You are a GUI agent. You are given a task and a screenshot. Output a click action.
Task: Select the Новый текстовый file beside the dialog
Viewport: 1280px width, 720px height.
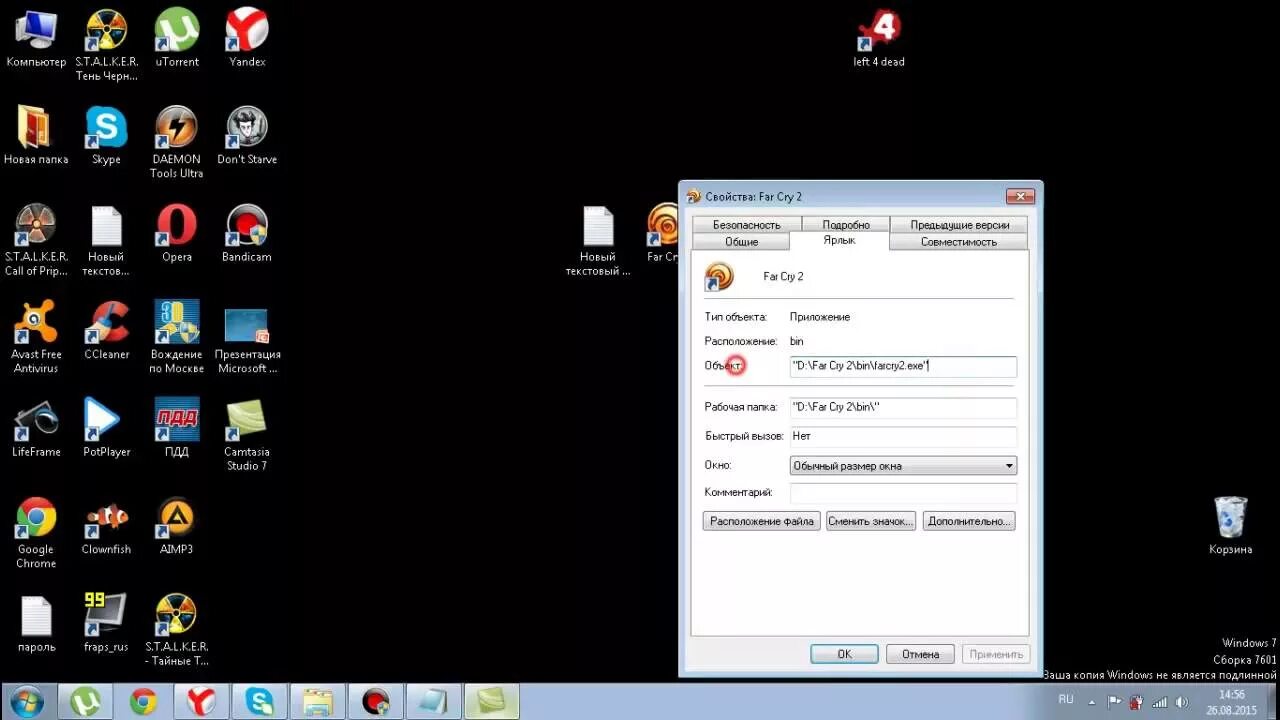click(x=598, y=241)
